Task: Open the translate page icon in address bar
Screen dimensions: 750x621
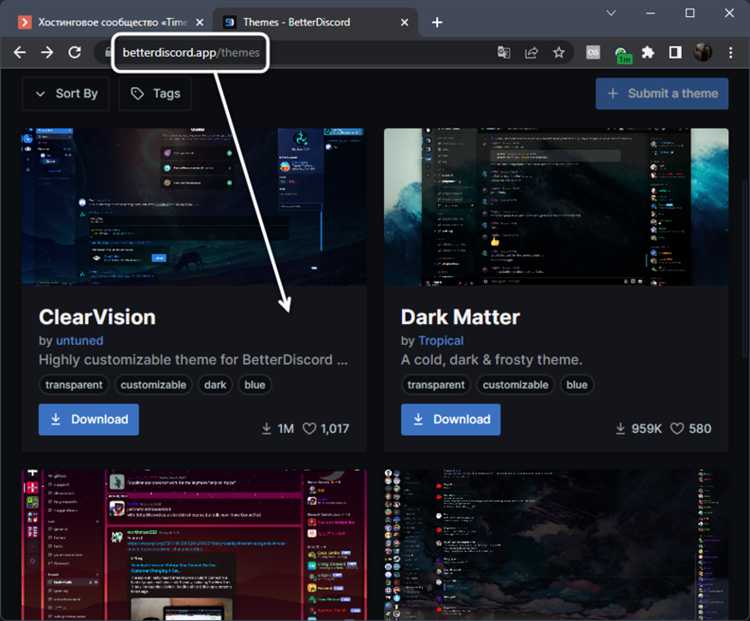Action: pyautogui.click(x=503, y=52)
